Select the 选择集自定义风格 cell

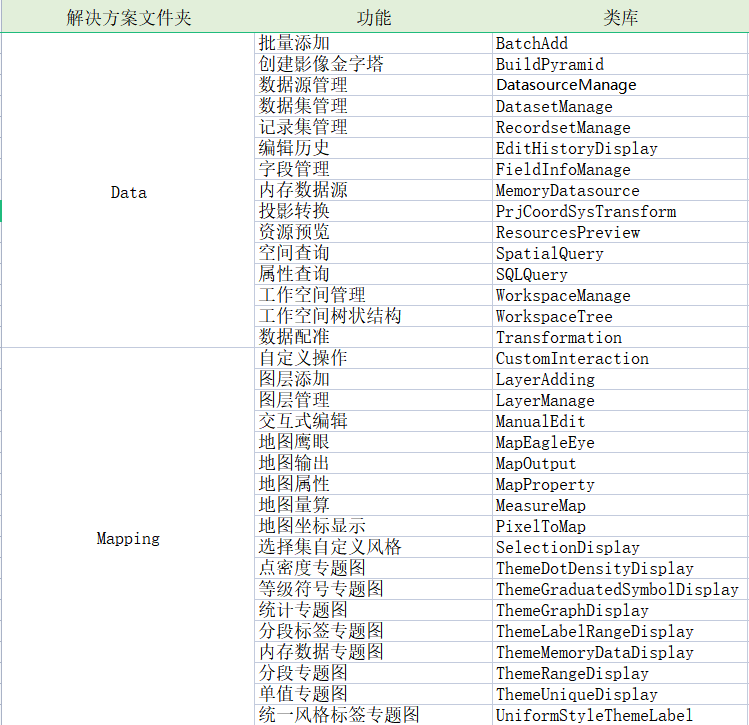[374, 548]
